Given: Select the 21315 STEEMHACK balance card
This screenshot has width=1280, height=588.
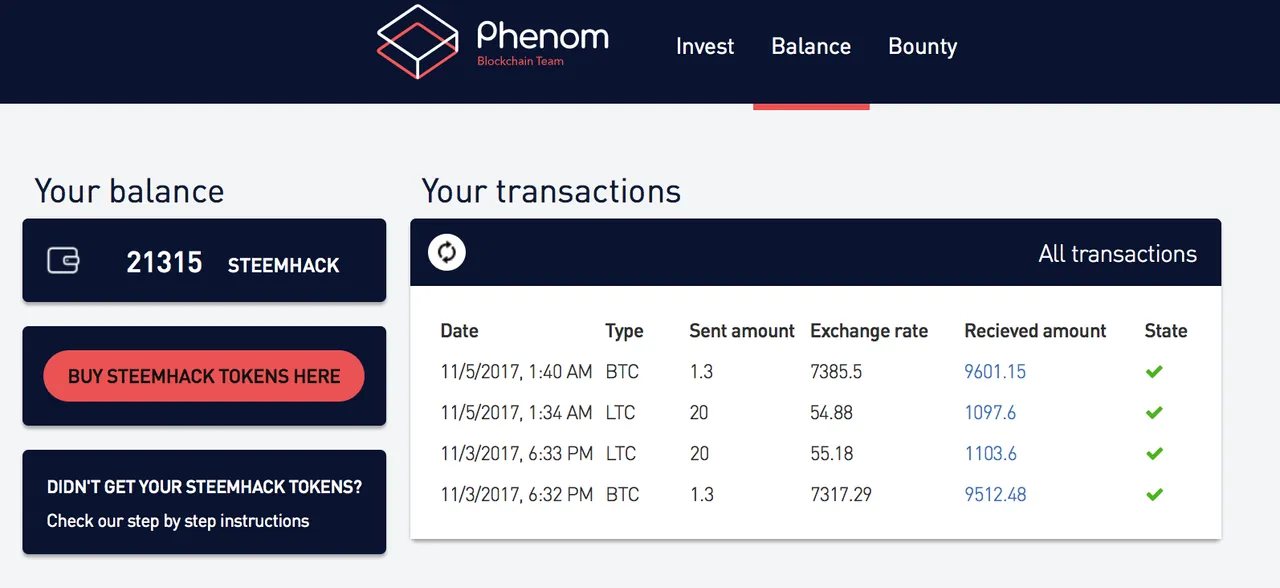Looking at the screenshot, I should 204,260.
